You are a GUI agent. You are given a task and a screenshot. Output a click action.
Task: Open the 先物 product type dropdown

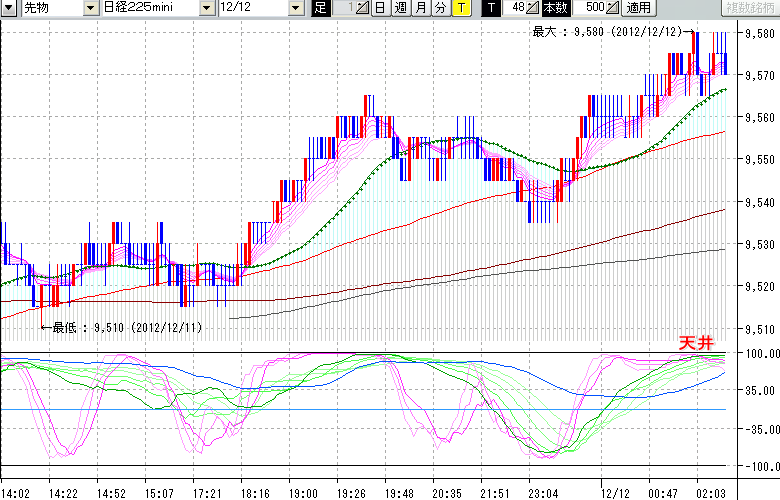92,8
